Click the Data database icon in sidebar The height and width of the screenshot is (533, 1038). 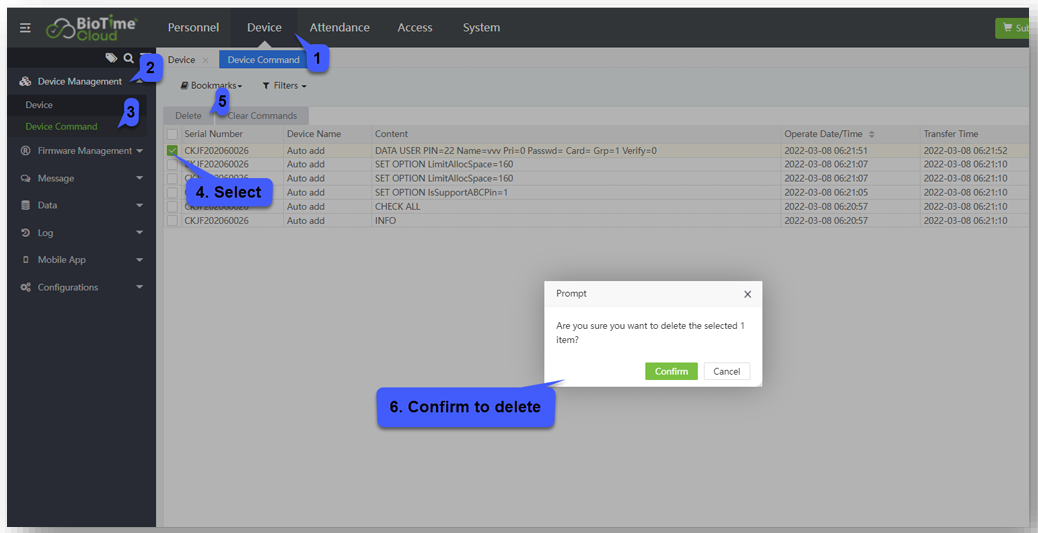tap(25, 205)
